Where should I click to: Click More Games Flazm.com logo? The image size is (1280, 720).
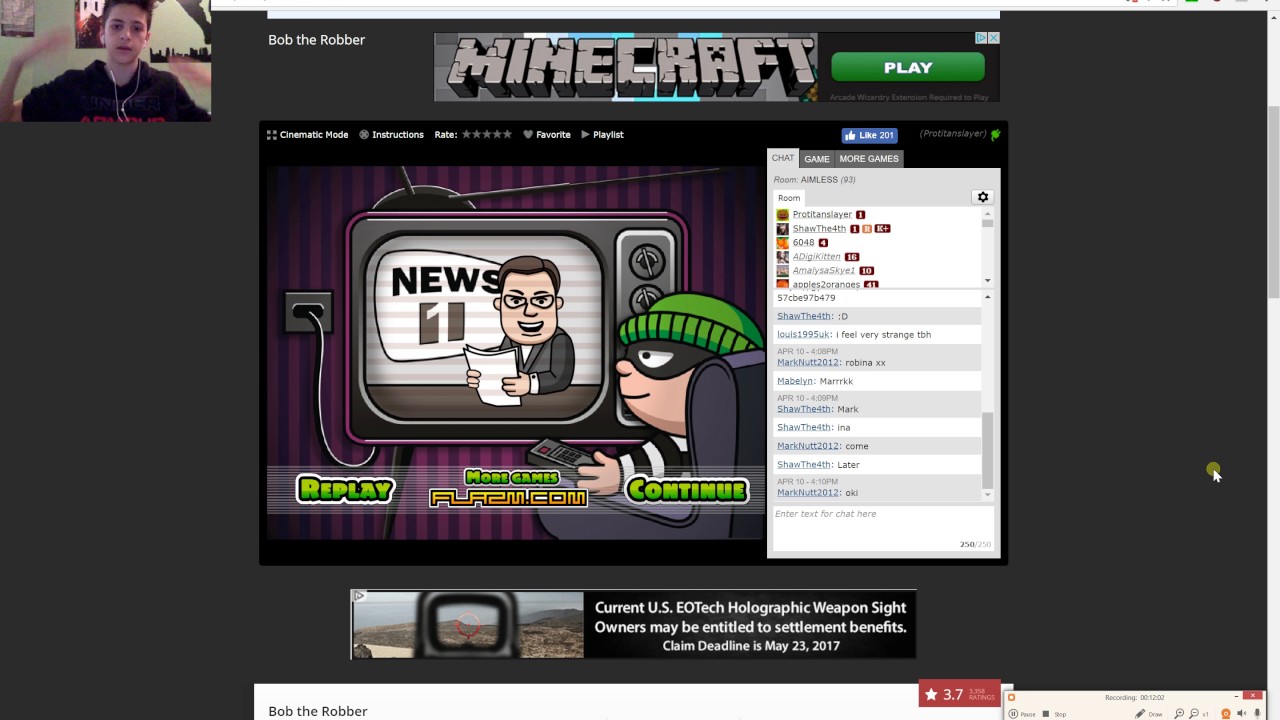point(508,488)
